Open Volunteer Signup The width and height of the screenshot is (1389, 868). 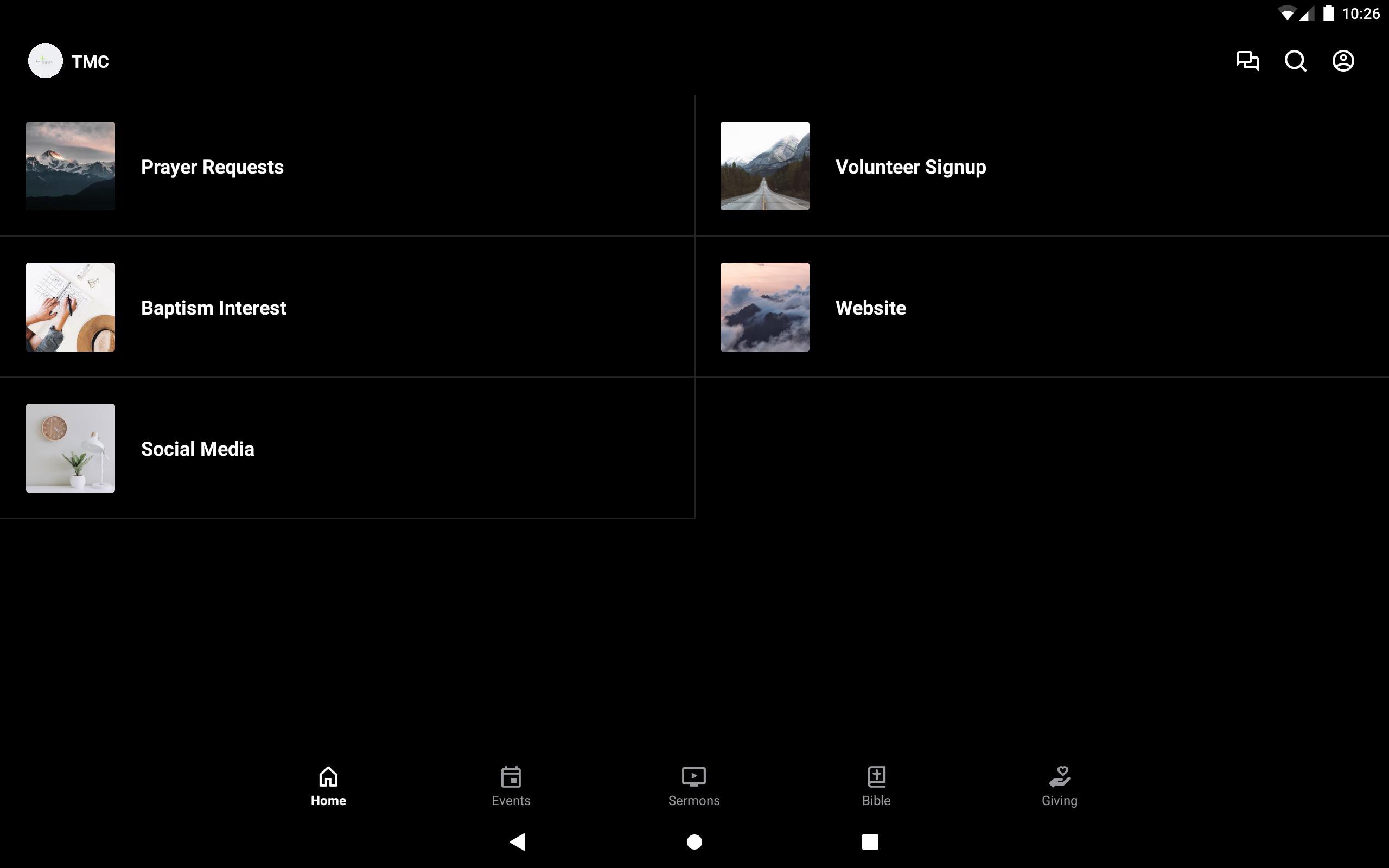pos(910,167)
